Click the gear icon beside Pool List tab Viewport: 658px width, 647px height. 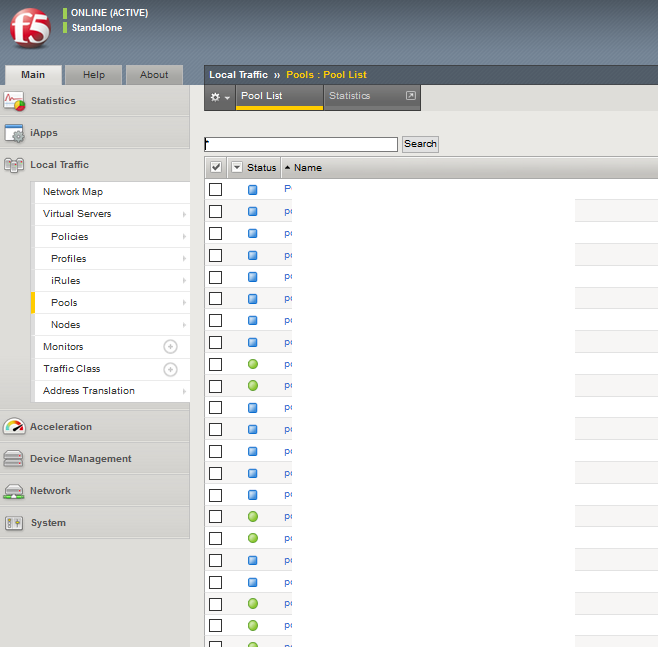pos(215,97)
